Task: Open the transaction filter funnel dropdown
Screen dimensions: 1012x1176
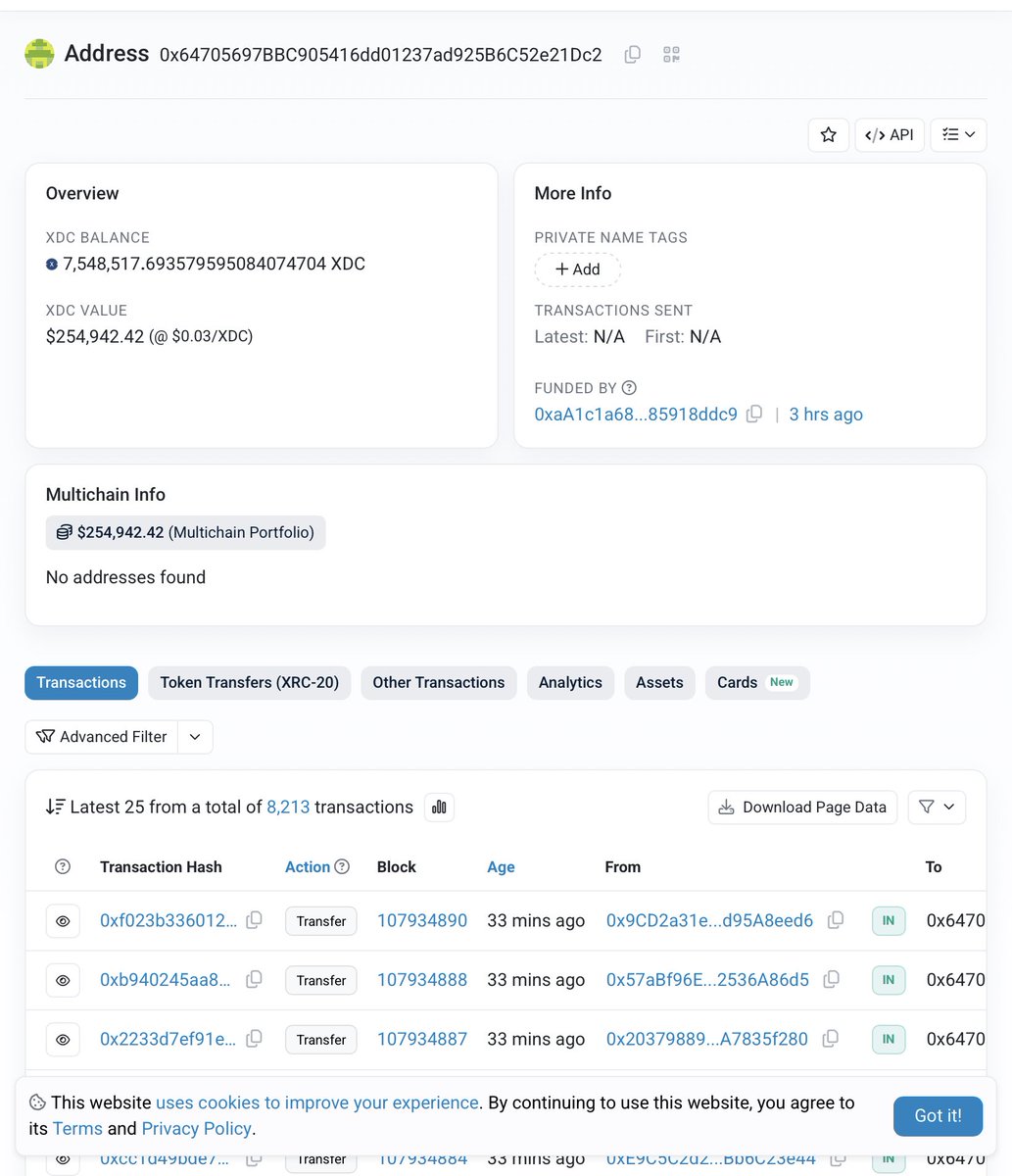Action: click(937, 808)
